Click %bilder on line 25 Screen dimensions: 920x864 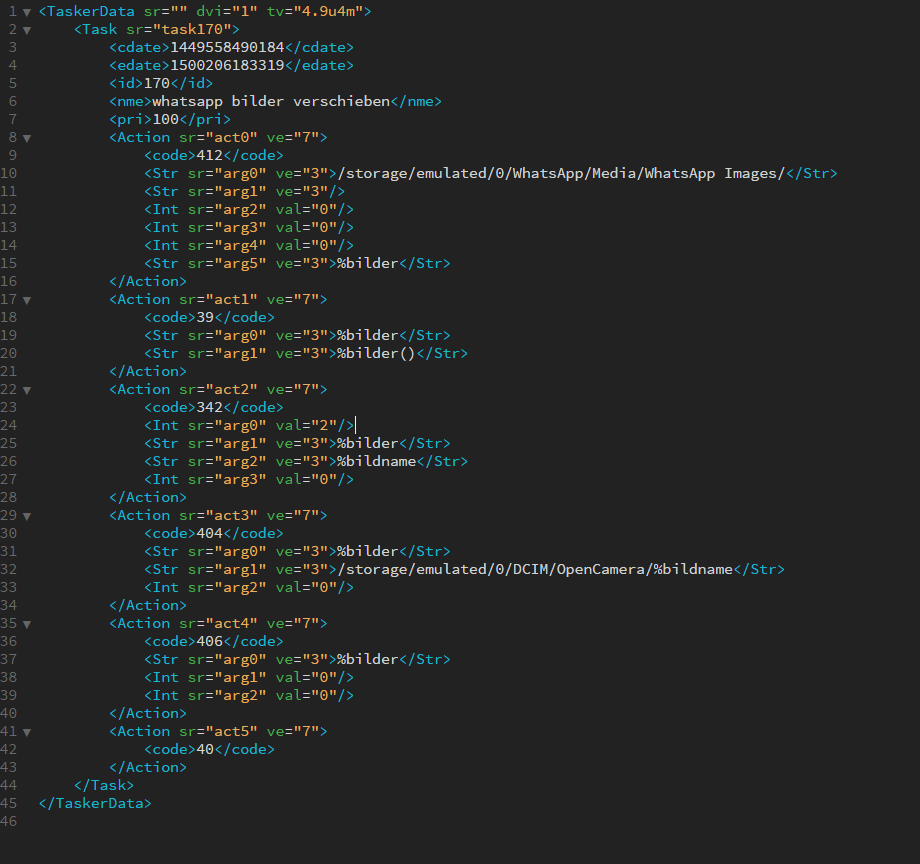click(368, 443)
